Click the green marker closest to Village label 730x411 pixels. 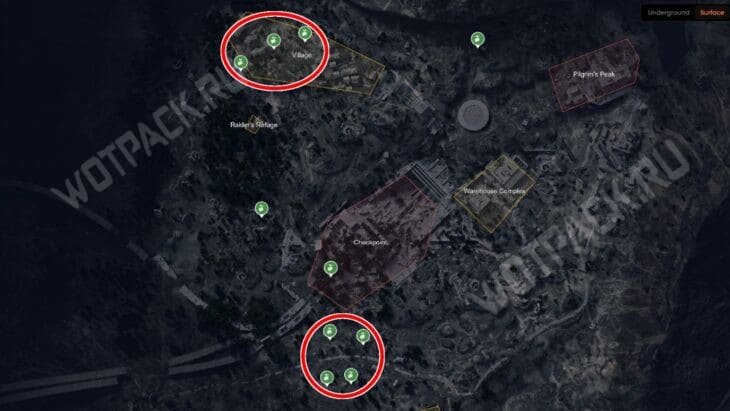(305, 34)
